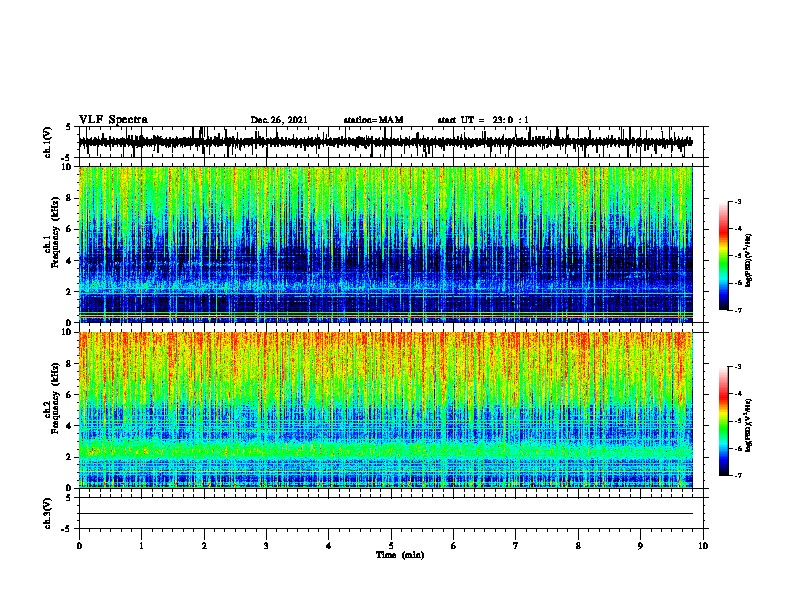Pick the ch.2 spectrogram color scale bar
The width and height of the screenshot is (792, 612).
coord(724,421)
